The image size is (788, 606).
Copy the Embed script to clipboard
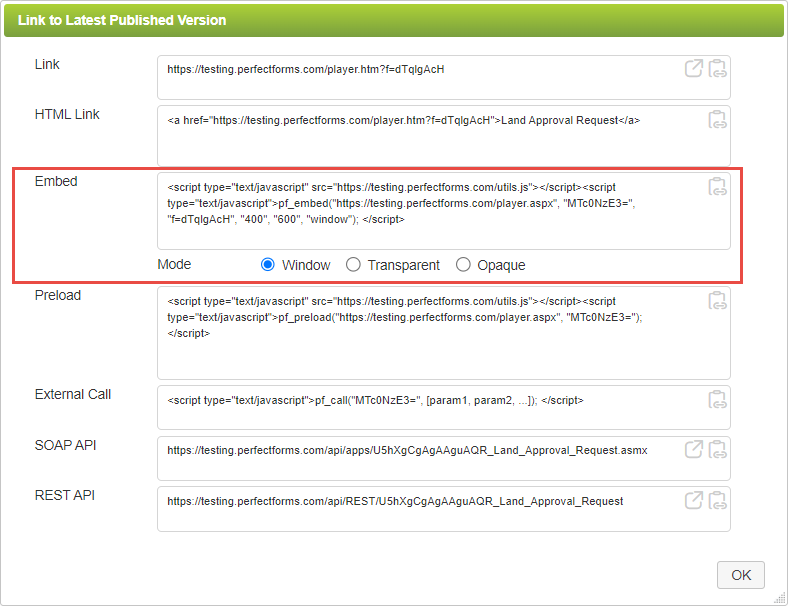(717, 186)
